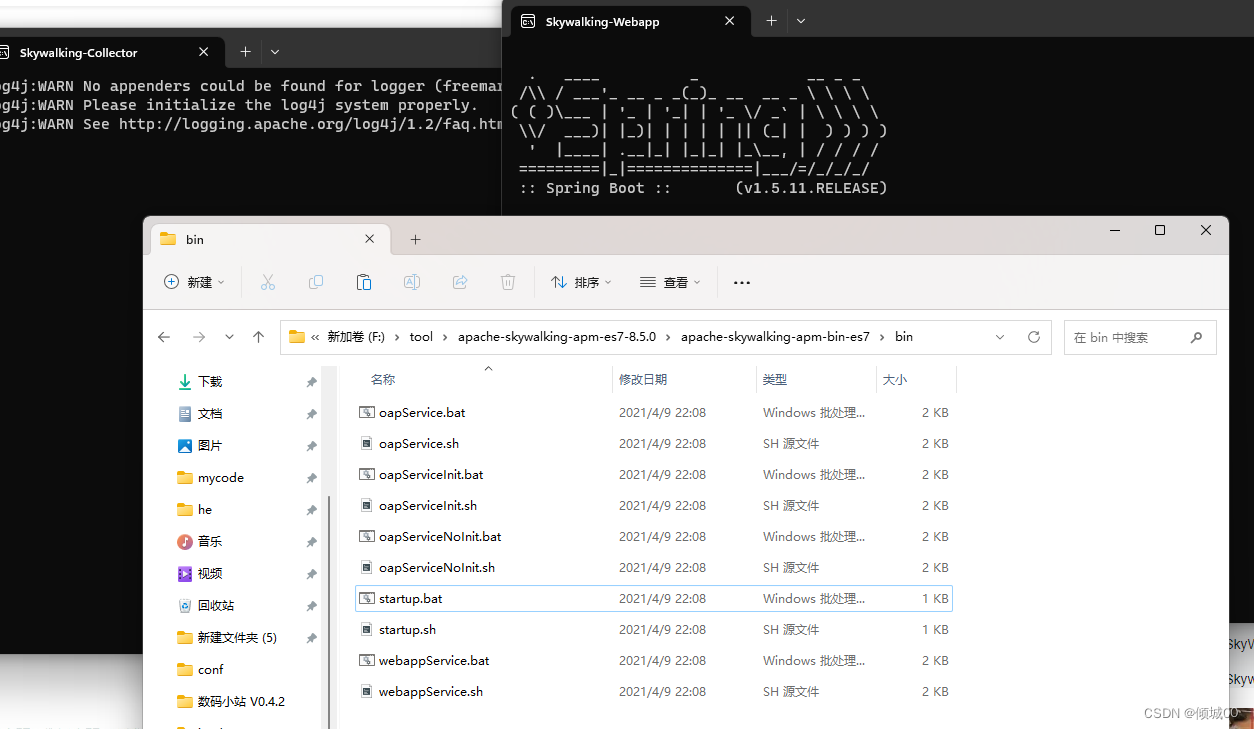Open the New (新建) dropdown
Screen dimensions: 1254x729
click(194, 283)
